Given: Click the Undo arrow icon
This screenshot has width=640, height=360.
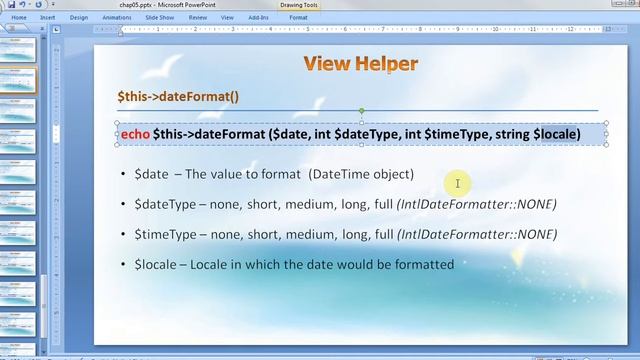Looking at the screenshot, I should [22, 4].
